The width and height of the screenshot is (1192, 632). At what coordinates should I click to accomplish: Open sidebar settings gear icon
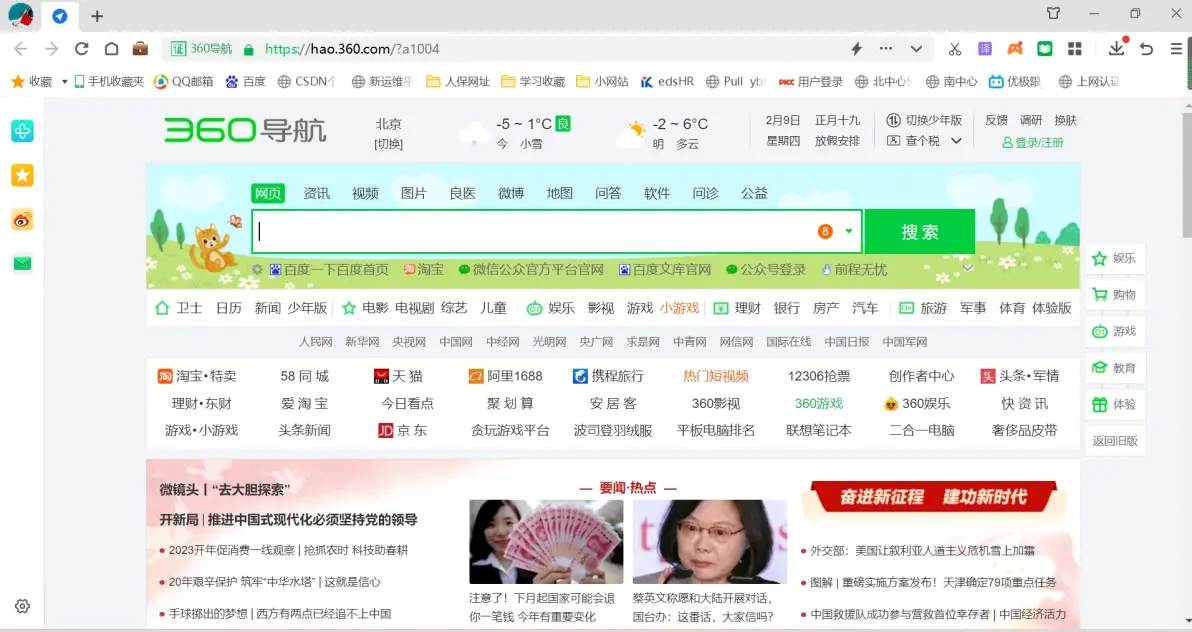[x=22, y=606]
